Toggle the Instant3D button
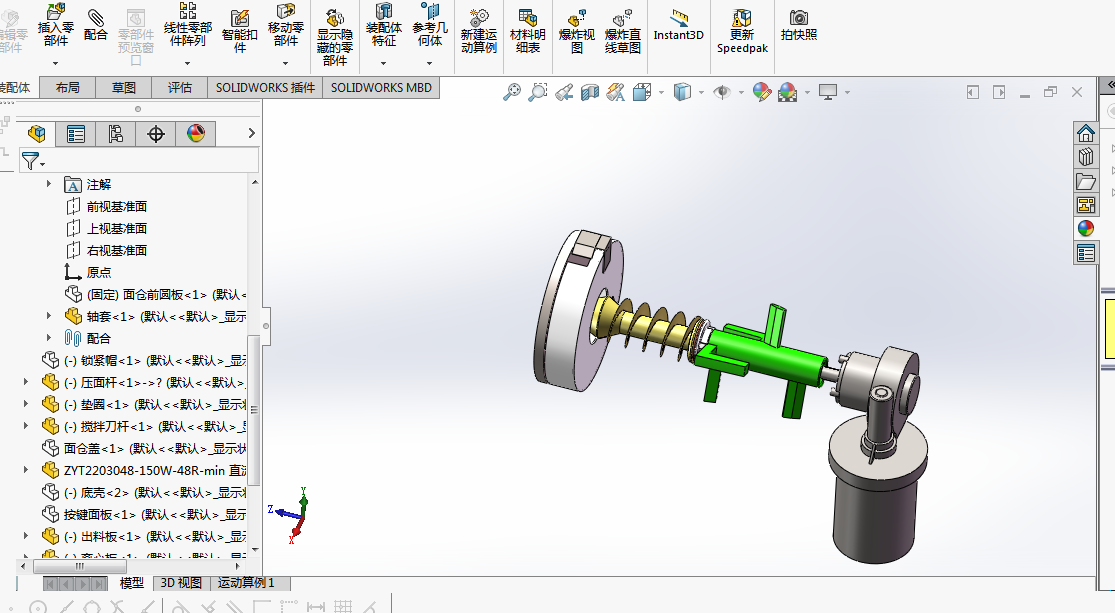The width and height of the screenshot is (1115, 613). pyautogui.click(x=678, y=26)
